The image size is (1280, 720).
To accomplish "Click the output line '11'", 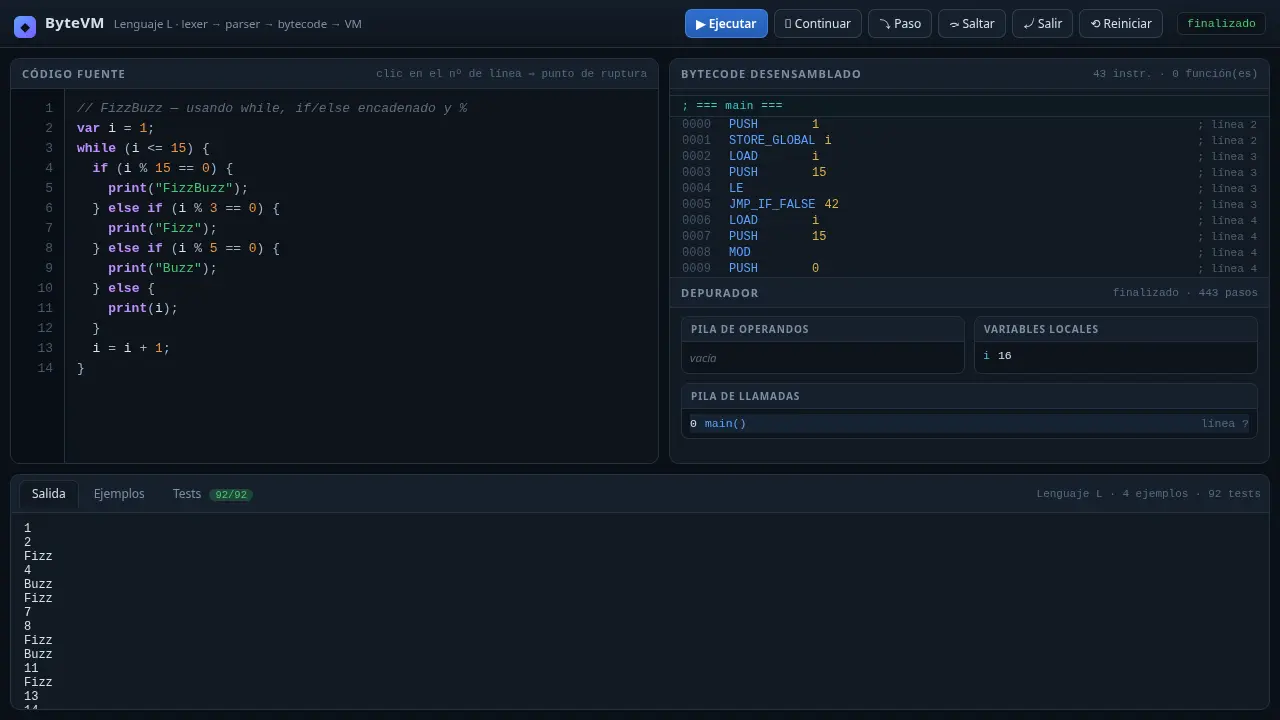I will (31, 668).
